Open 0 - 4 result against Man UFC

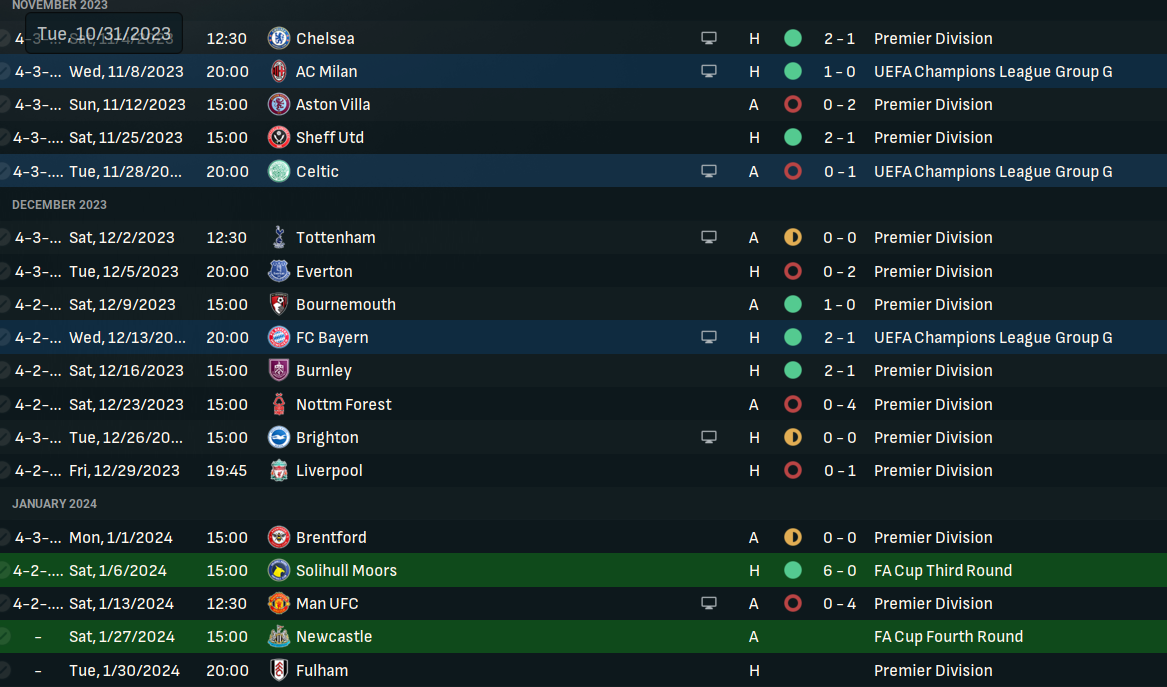pyautogui.click(x=840, y=604)
